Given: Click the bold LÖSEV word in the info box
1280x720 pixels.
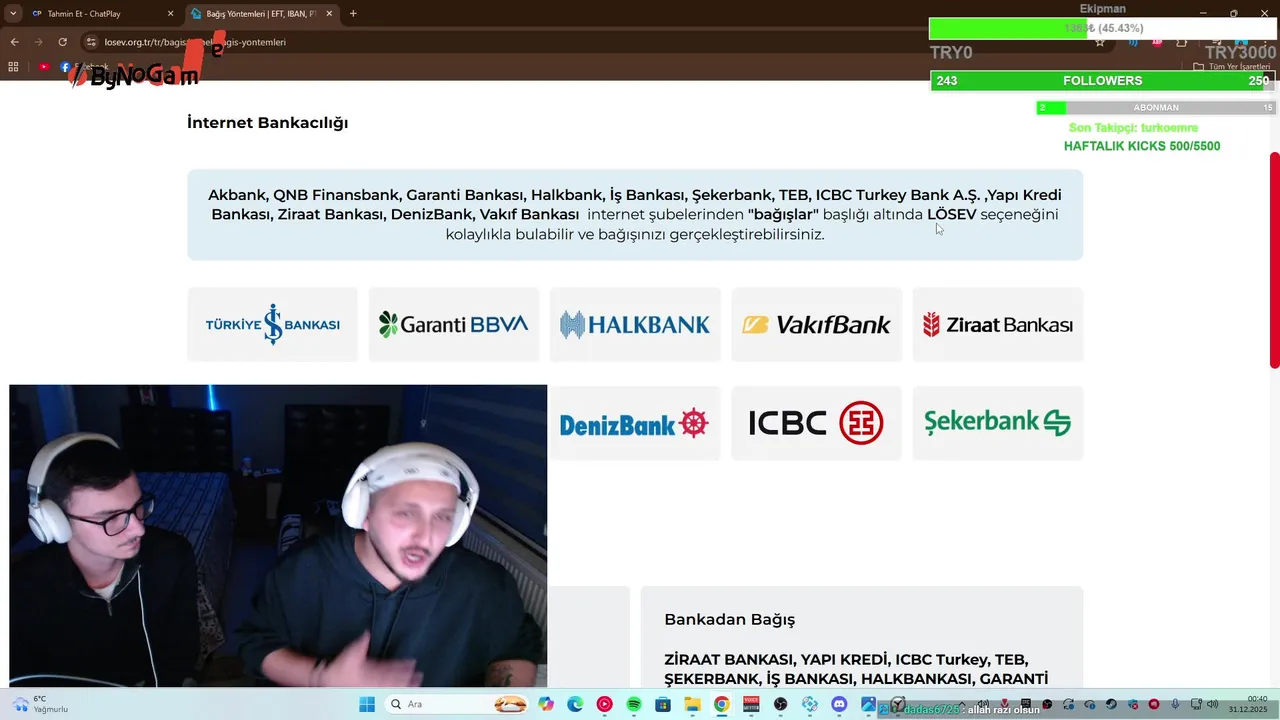Looking at the screenshot, I should 952,214.
